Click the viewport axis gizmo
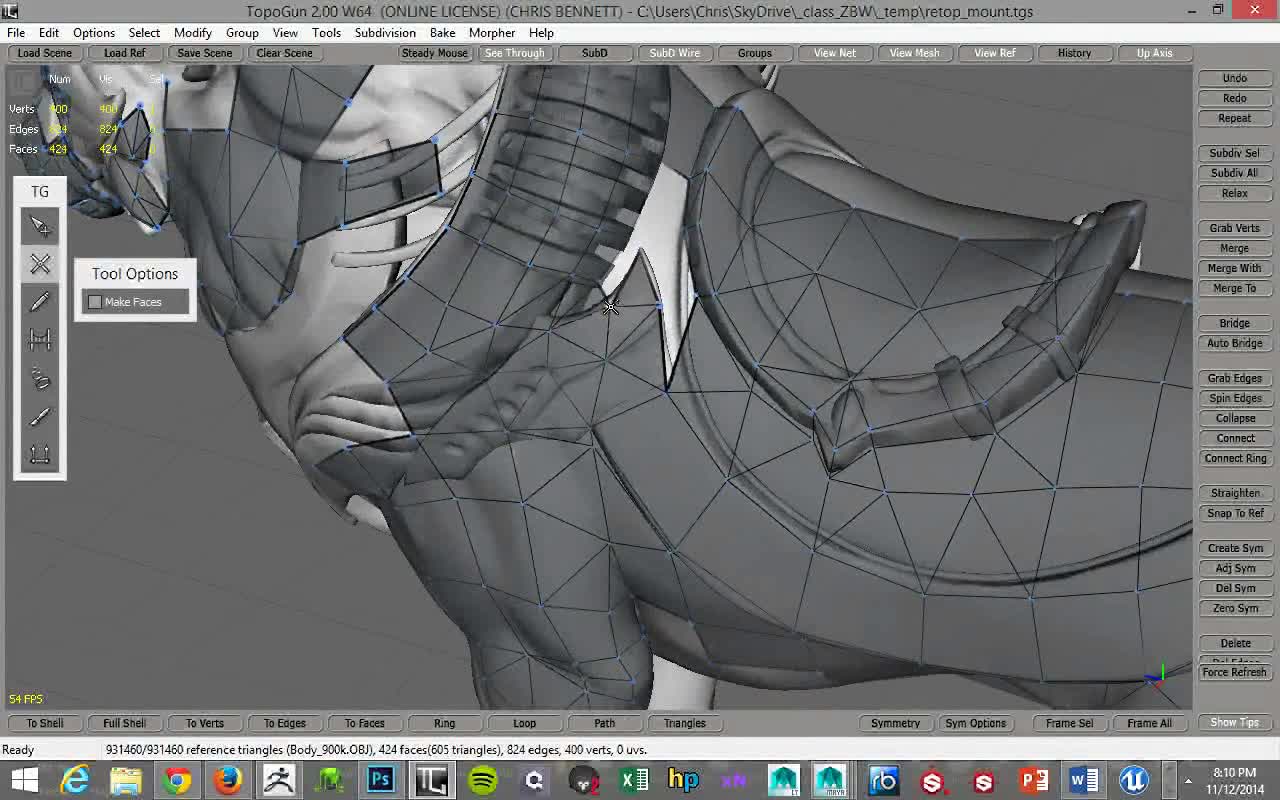Viewport: 1280px width, 800px height. click(x=1156, y=678)
